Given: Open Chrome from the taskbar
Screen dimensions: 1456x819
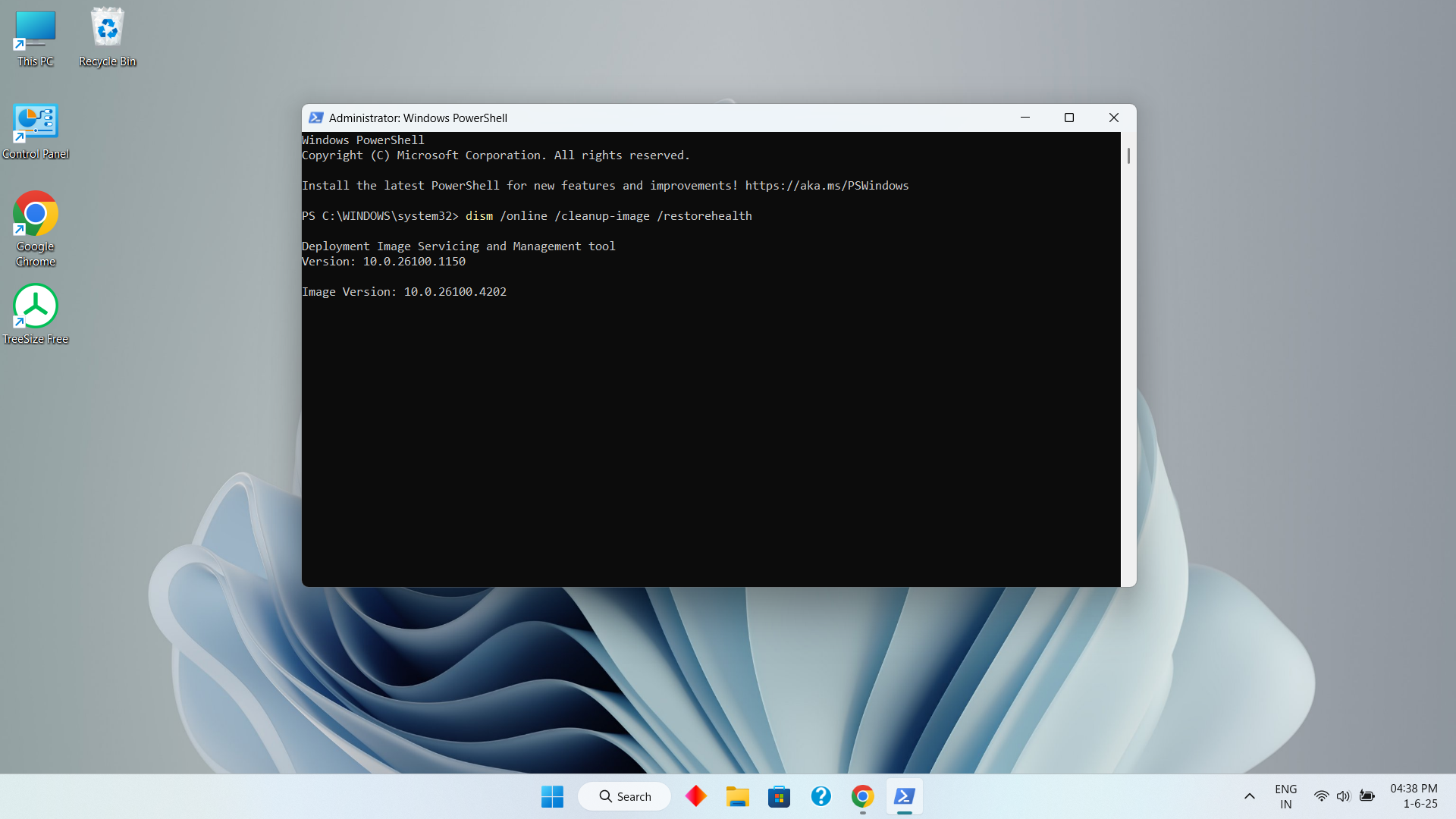Looking at the screenshot, I should 861,796.
